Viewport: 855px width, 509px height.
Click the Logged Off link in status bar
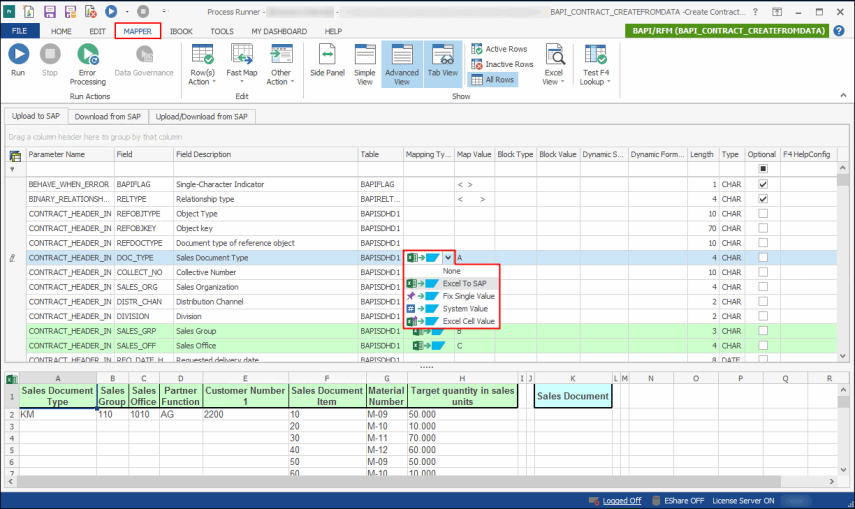tap(622, 501)
